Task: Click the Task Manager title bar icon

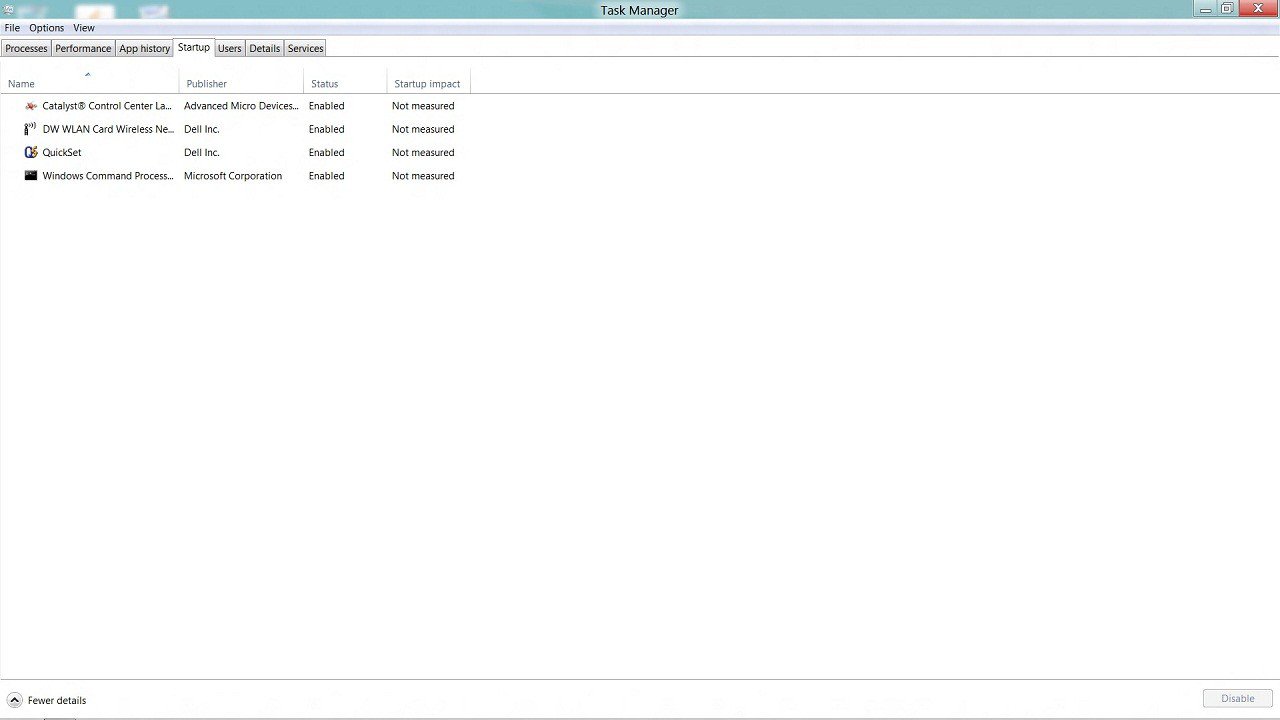Action: (8, 10)
